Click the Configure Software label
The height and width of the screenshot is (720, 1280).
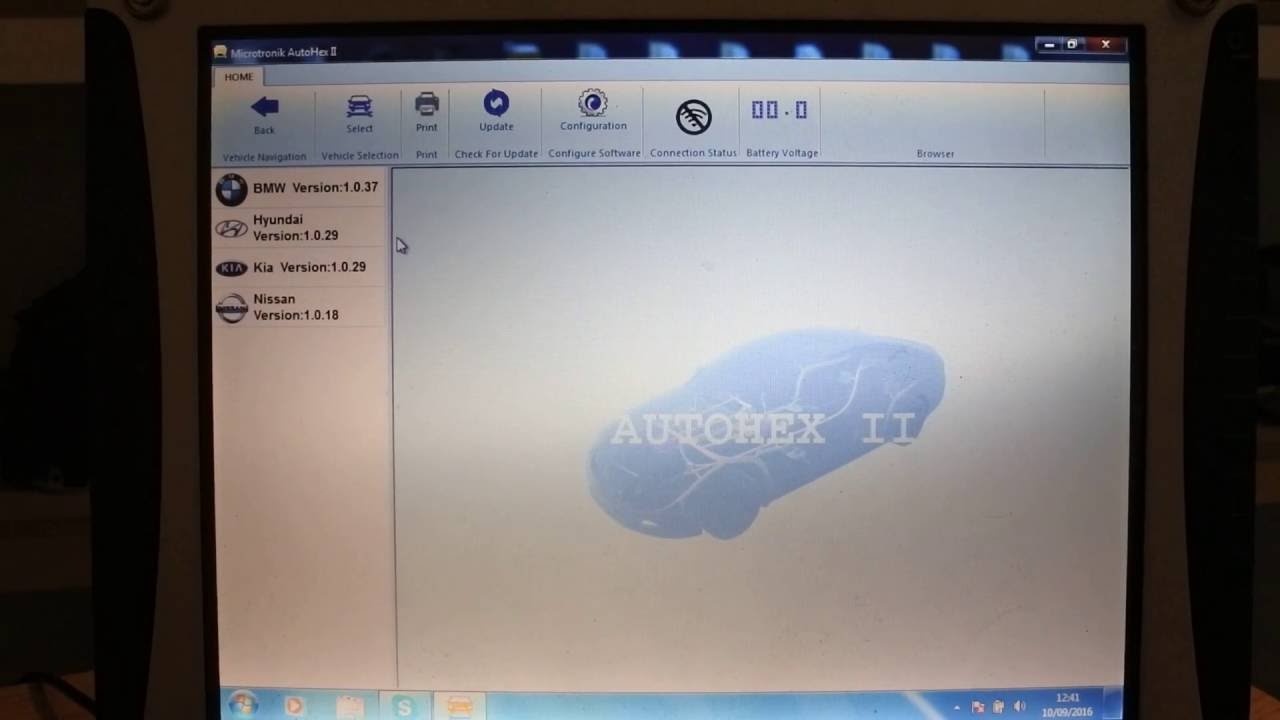click(594, 154)
